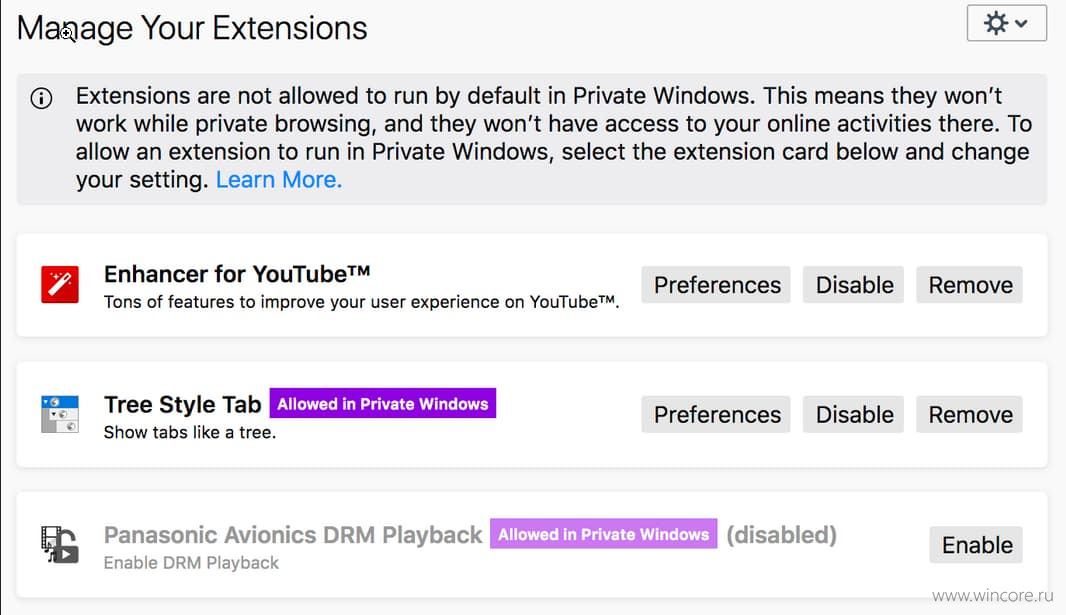Select the Enhancer for YouTube™ title
The width and height of the screenshot is (1066, 615).
(237, 274)
